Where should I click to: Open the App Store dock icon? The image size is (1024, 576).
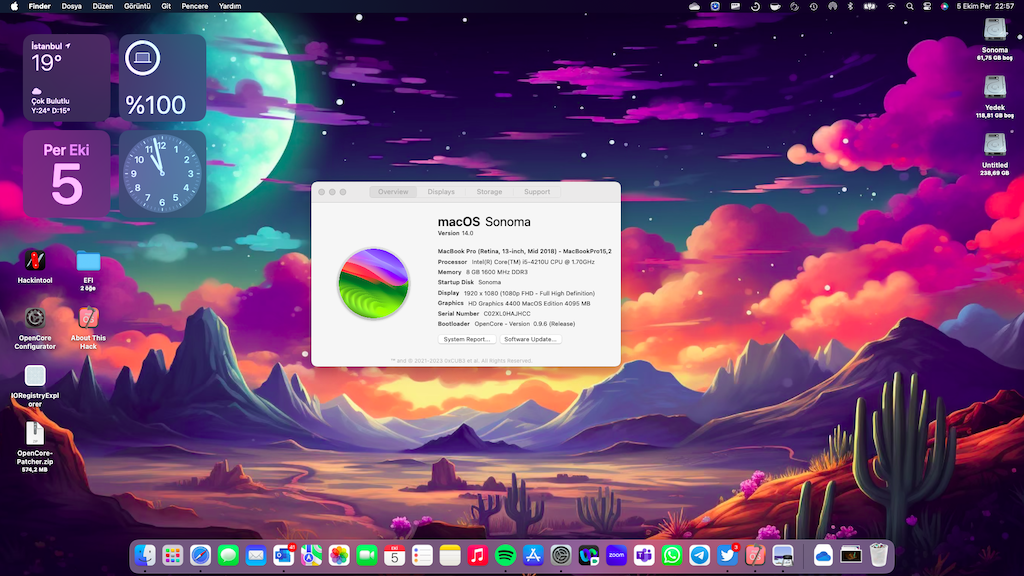pos(533,555)
